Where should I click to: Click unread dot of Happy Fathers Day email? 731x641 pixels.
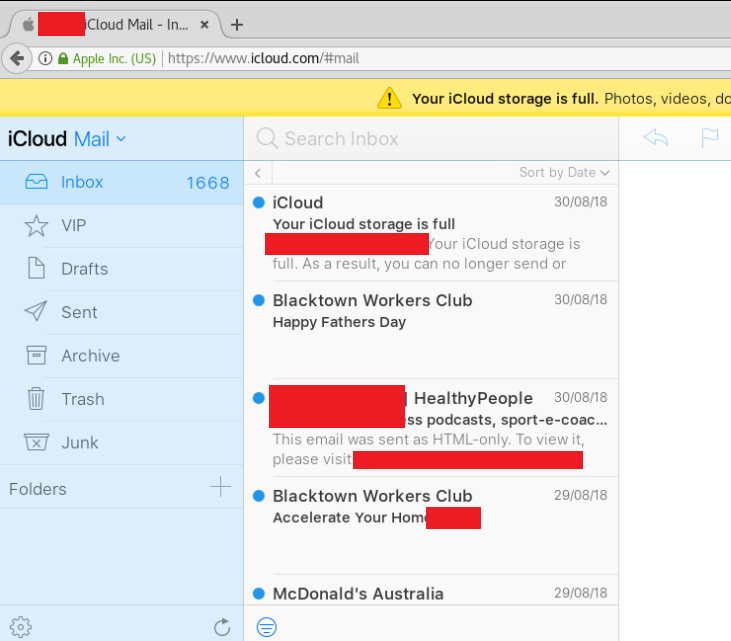click(x=259, y=300)
